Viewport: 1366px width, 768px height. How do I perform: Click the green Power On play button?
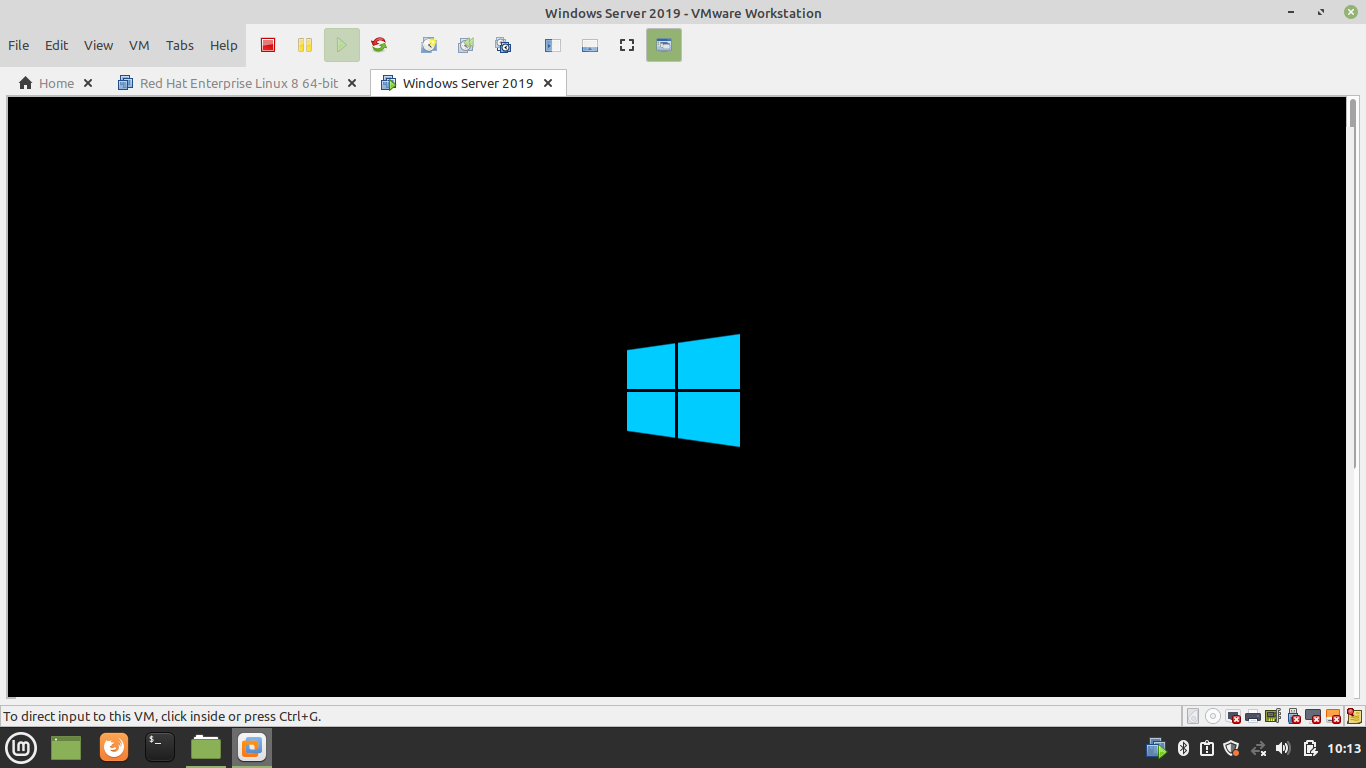342,45
